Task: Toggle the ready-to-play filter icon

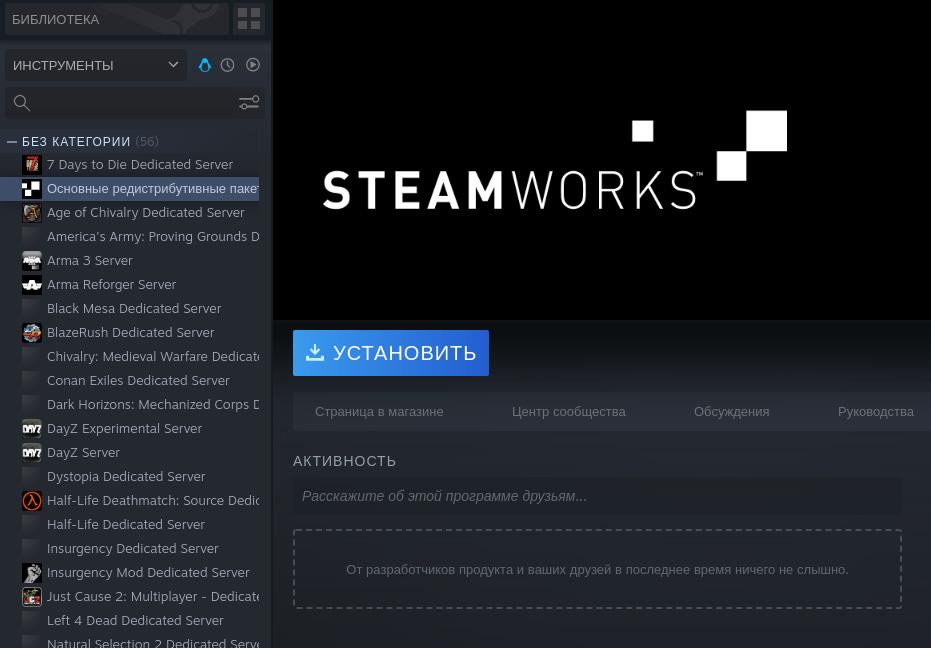Action: (x=253, y=65)
